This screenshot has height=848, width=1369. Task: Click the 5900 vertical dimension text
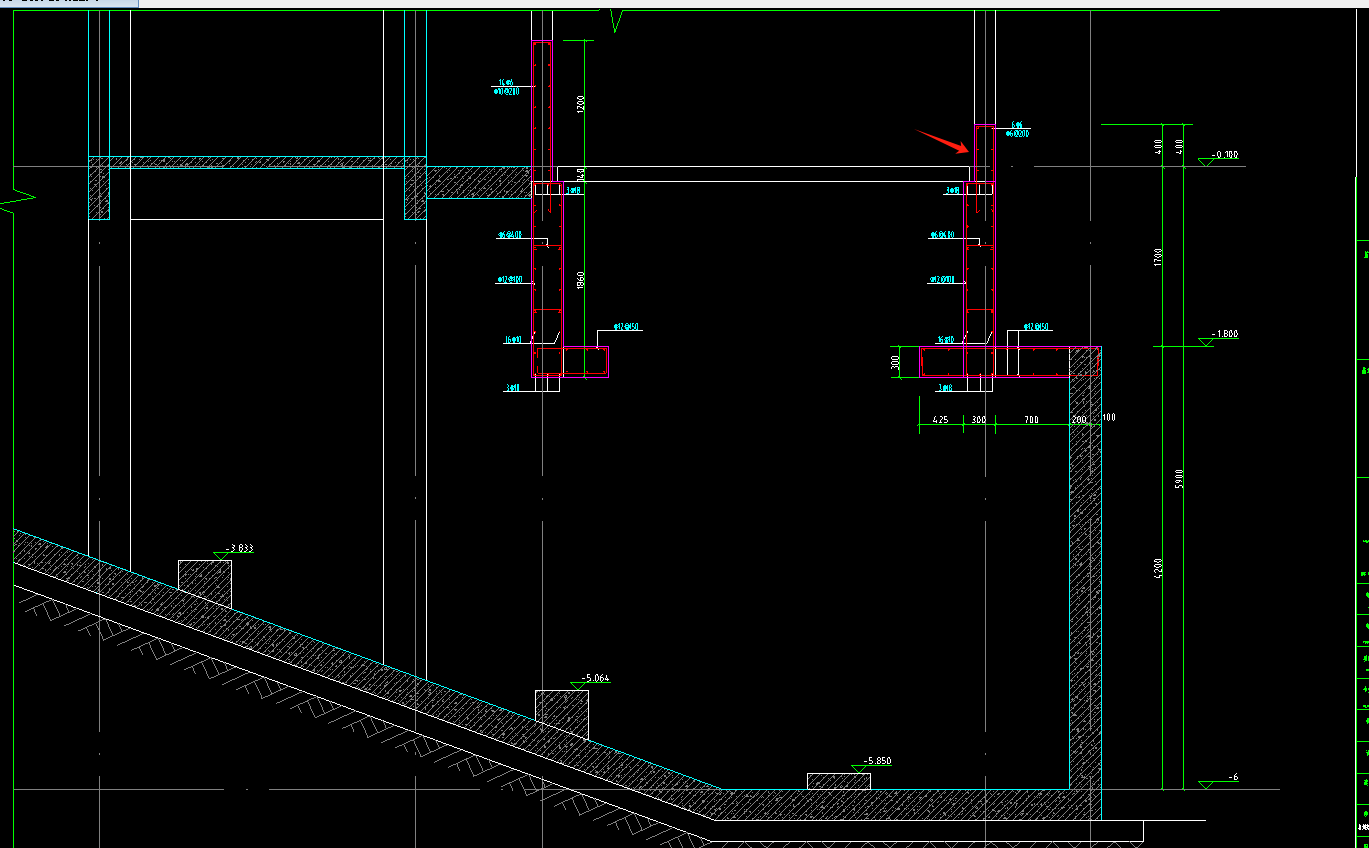(x=1181, y=477)
